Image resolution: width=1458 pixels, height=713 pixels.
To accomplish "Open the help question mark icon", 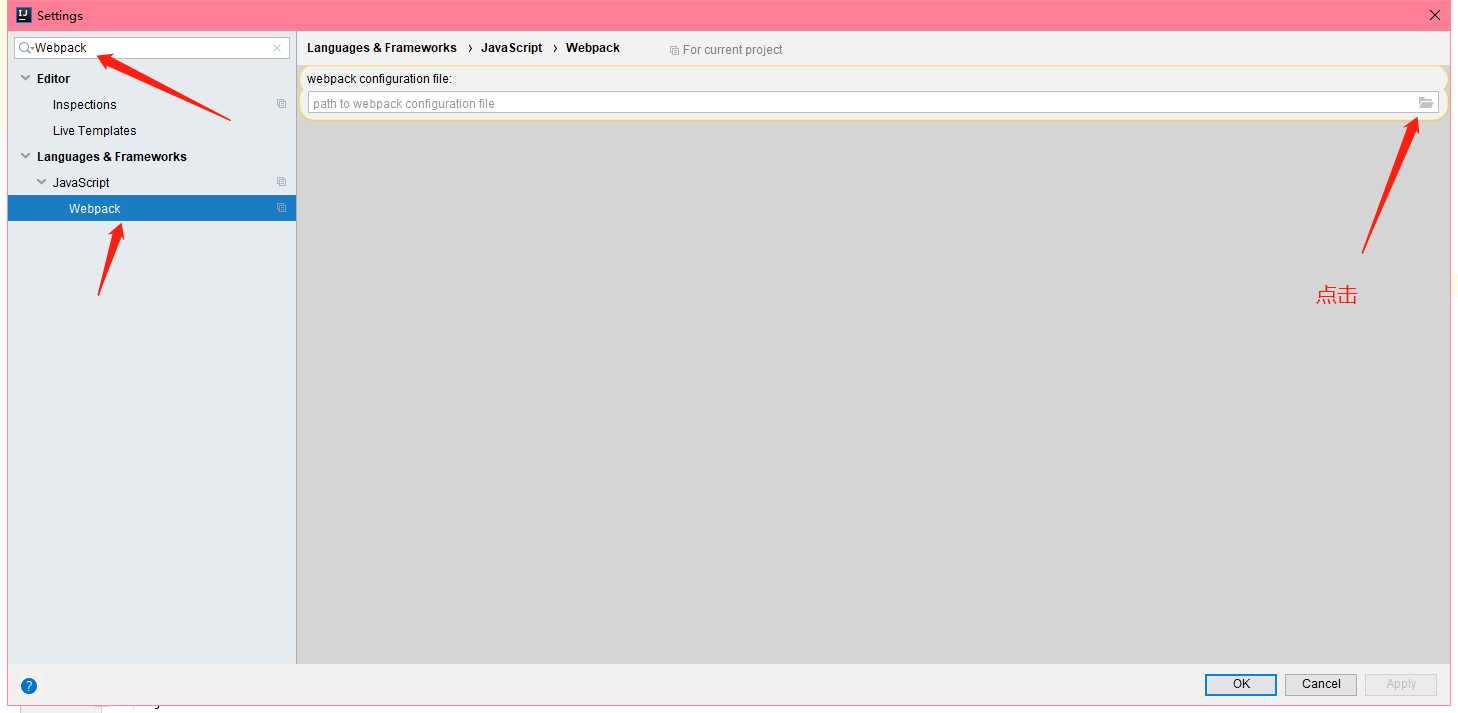I will (29, 686).
